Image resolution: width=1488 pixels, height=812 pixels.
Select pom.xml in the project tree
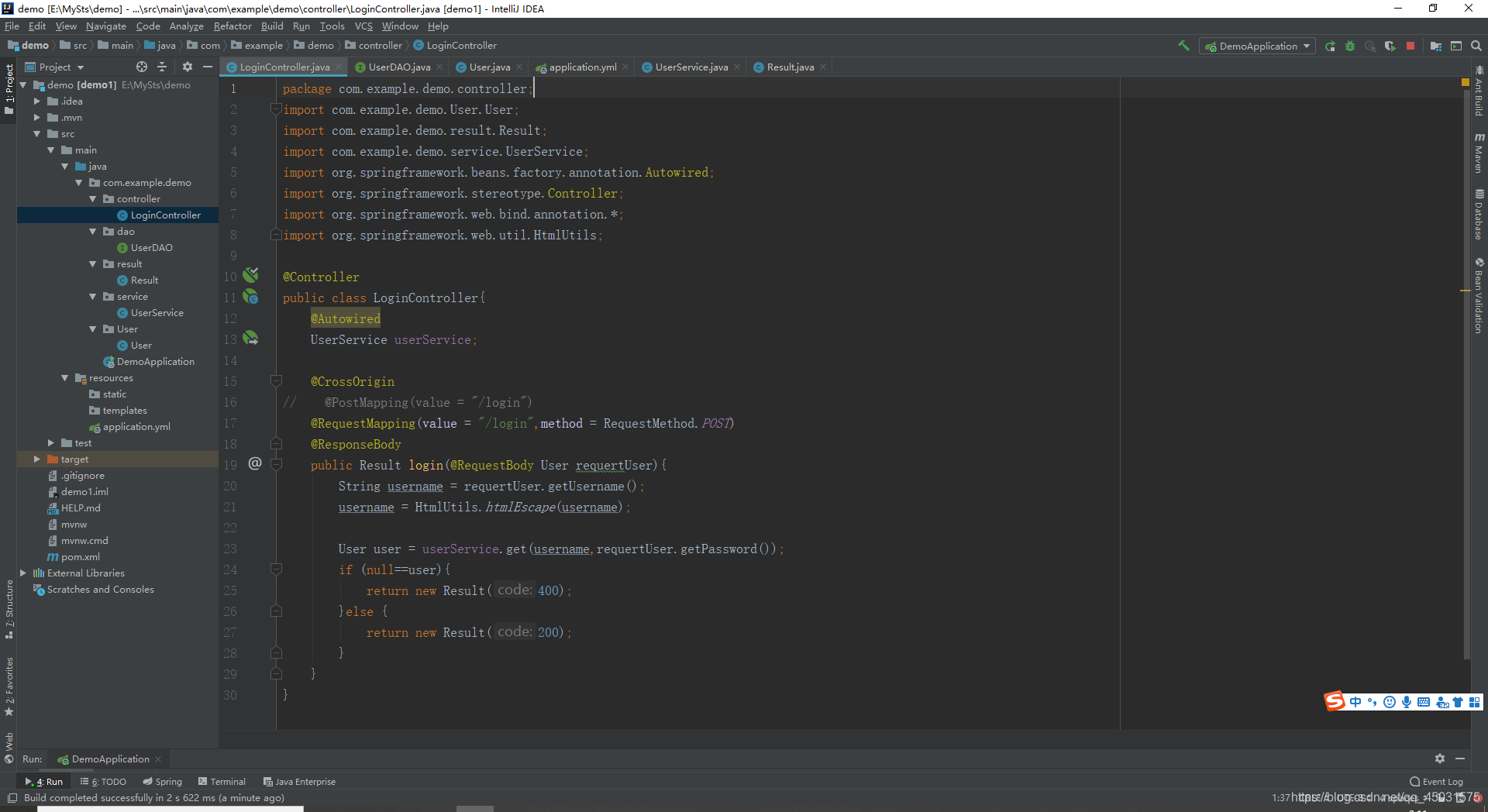(81, 556)
